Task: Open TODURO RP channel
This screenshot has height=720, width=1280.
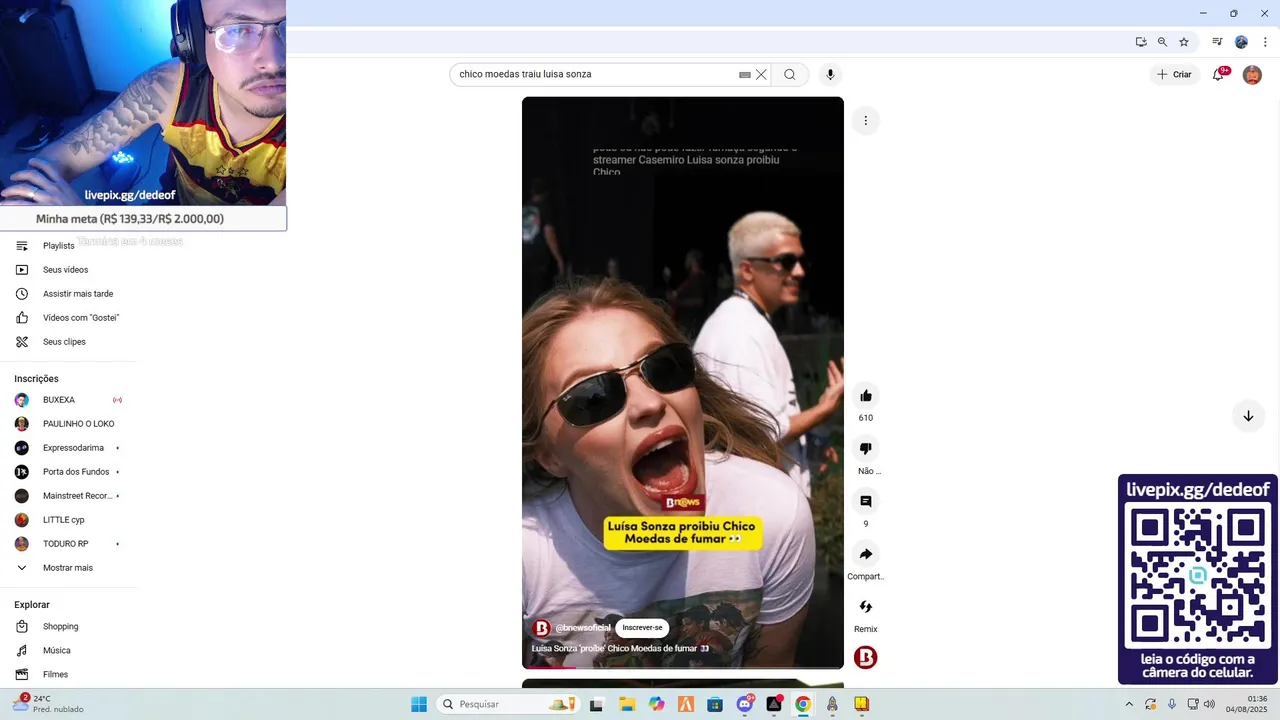Action: pos(68,544)
